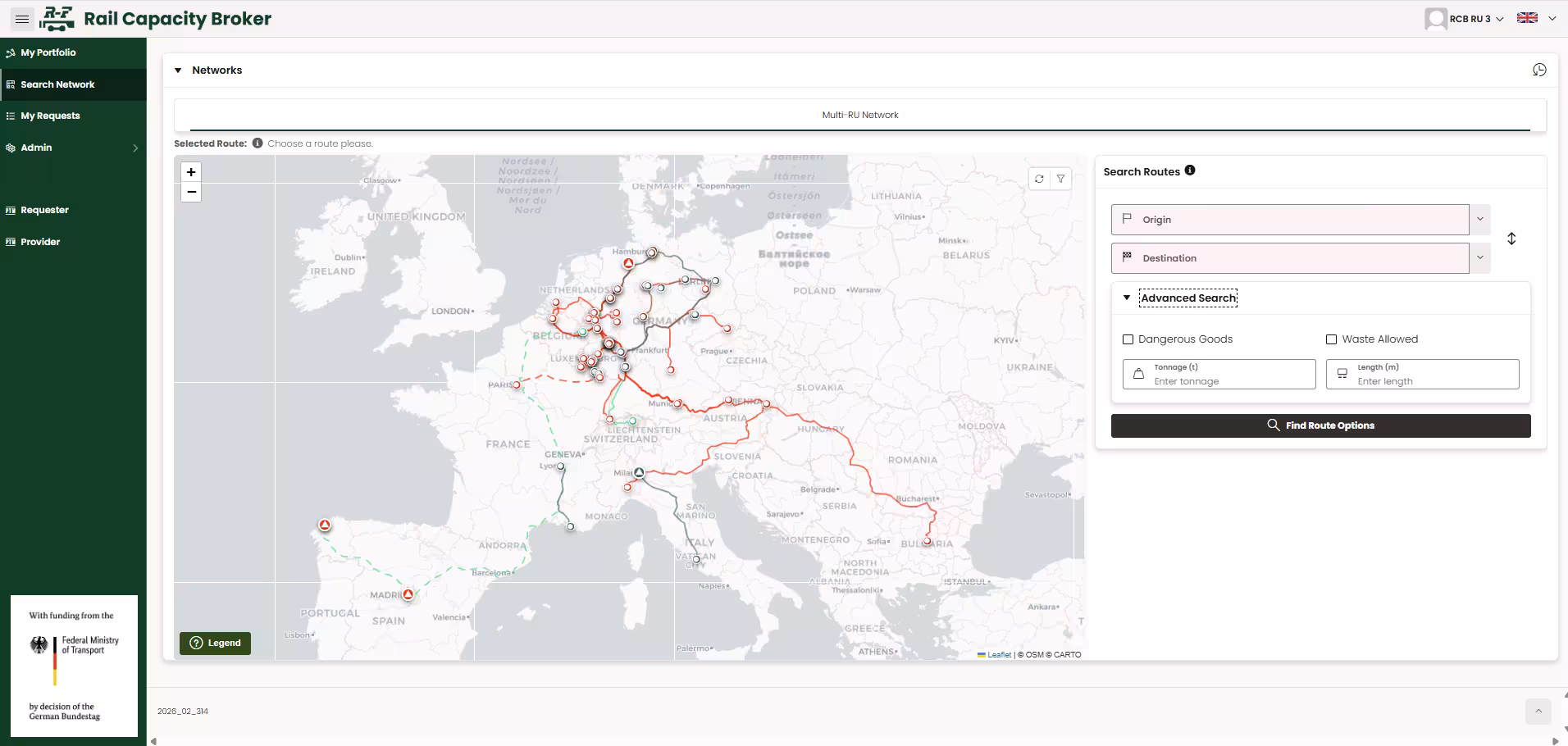The height and width of the screenshot is (746, 1568).
Task: Open My Requests page
Action: pyautogui.click(x=73, y=116)
